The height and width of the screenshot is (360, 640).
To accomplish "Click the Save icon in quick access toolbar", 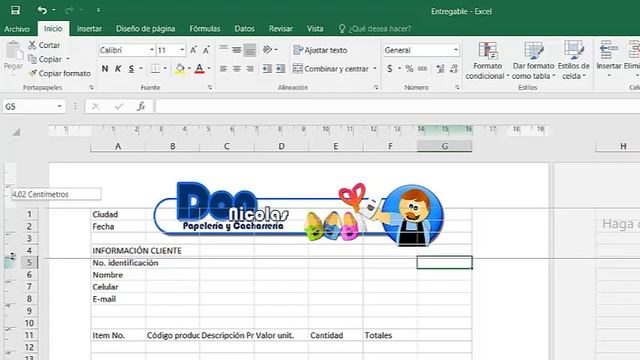I will click(16, 10).
